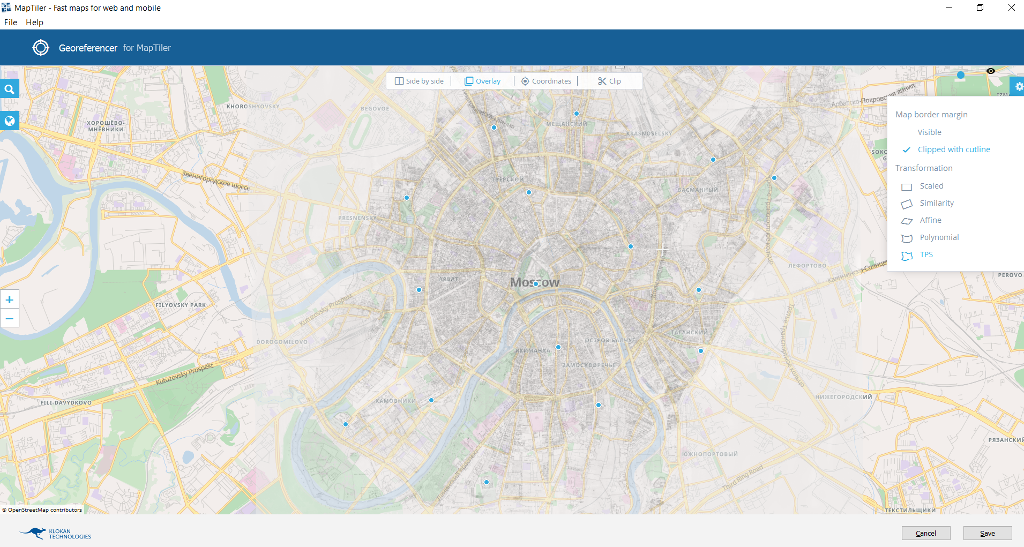
Task: Move the overlay opacity slider handle
Action: pyautogui.click(x=961, y=75)
